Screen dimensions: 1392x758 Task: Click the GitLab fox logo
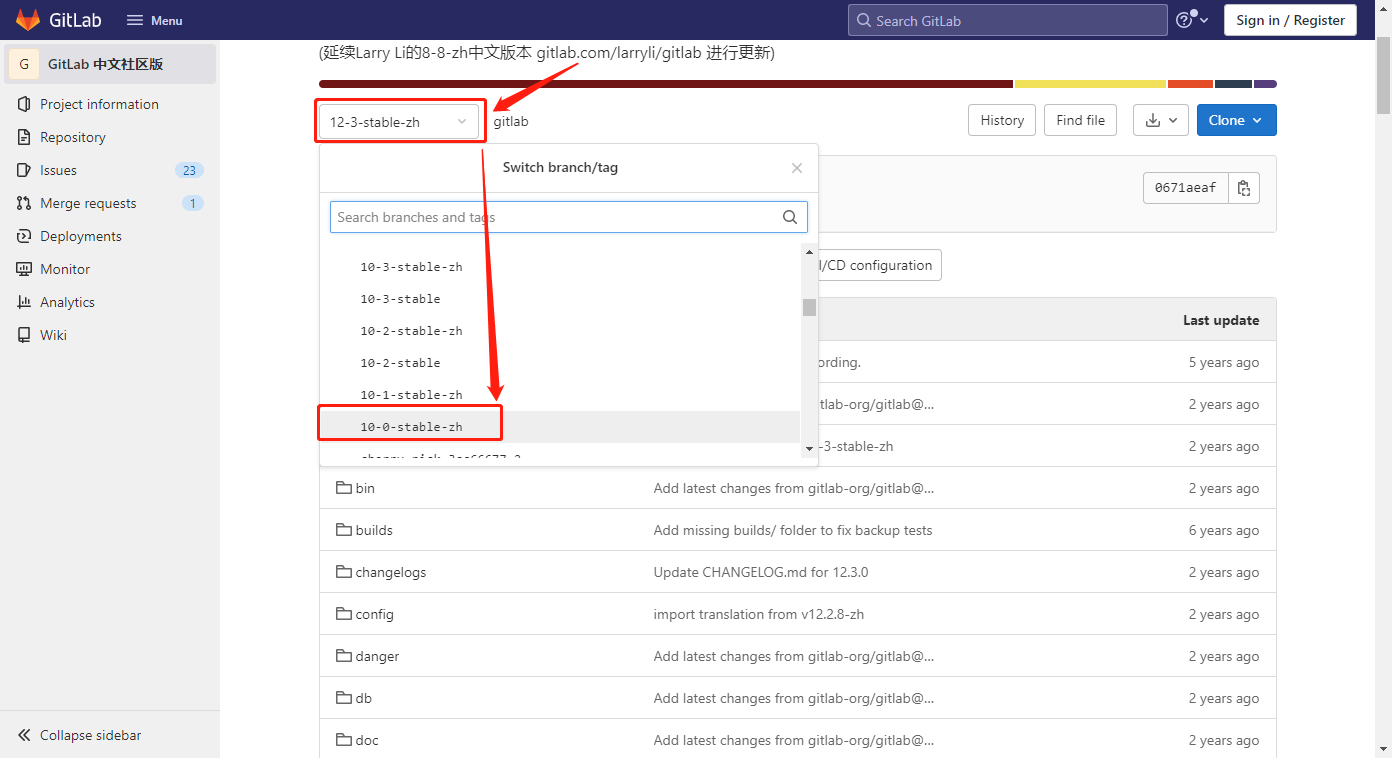tap(27, 19)
